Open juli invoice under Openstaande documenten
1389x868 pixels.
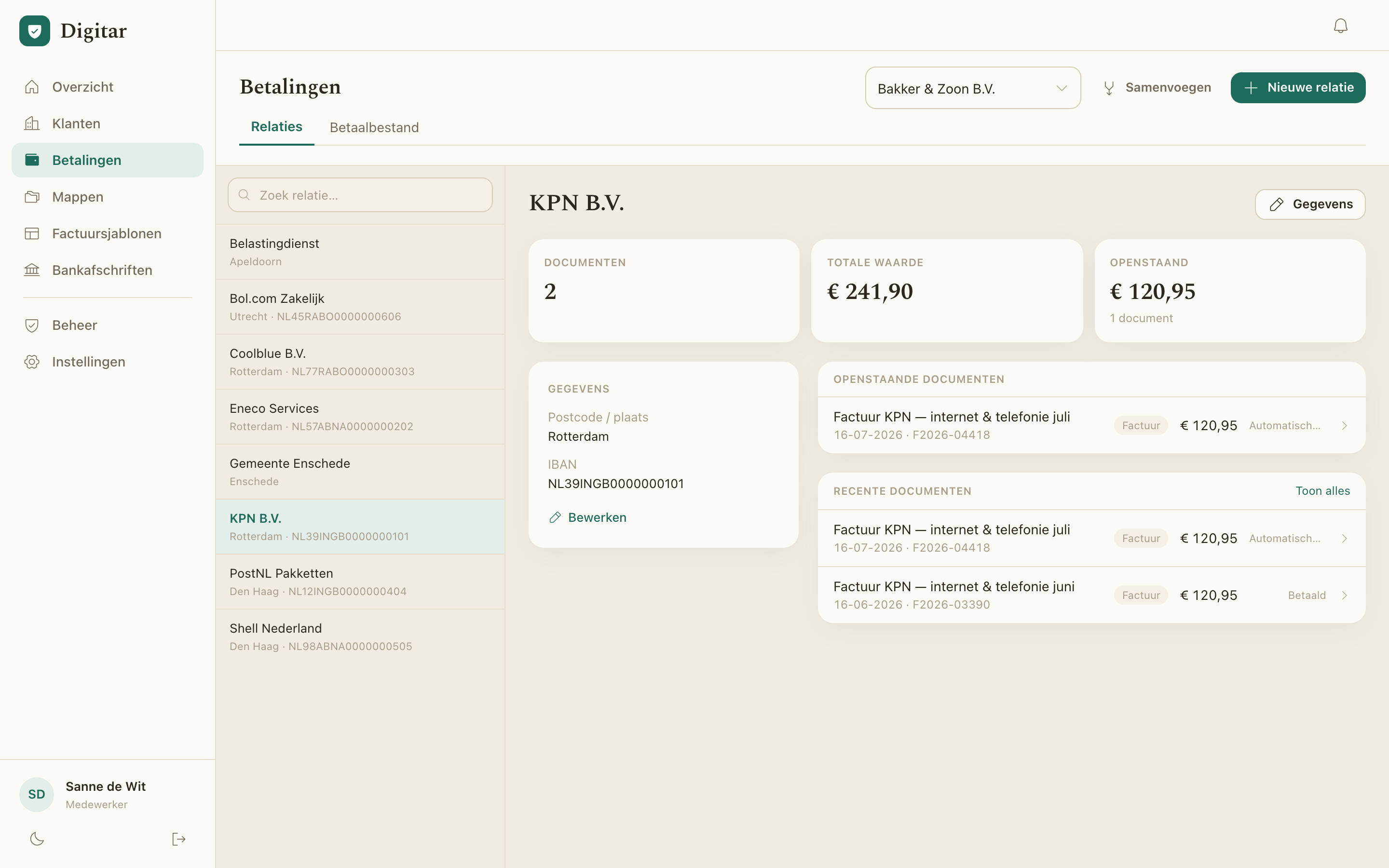[x=1091, y=425]
